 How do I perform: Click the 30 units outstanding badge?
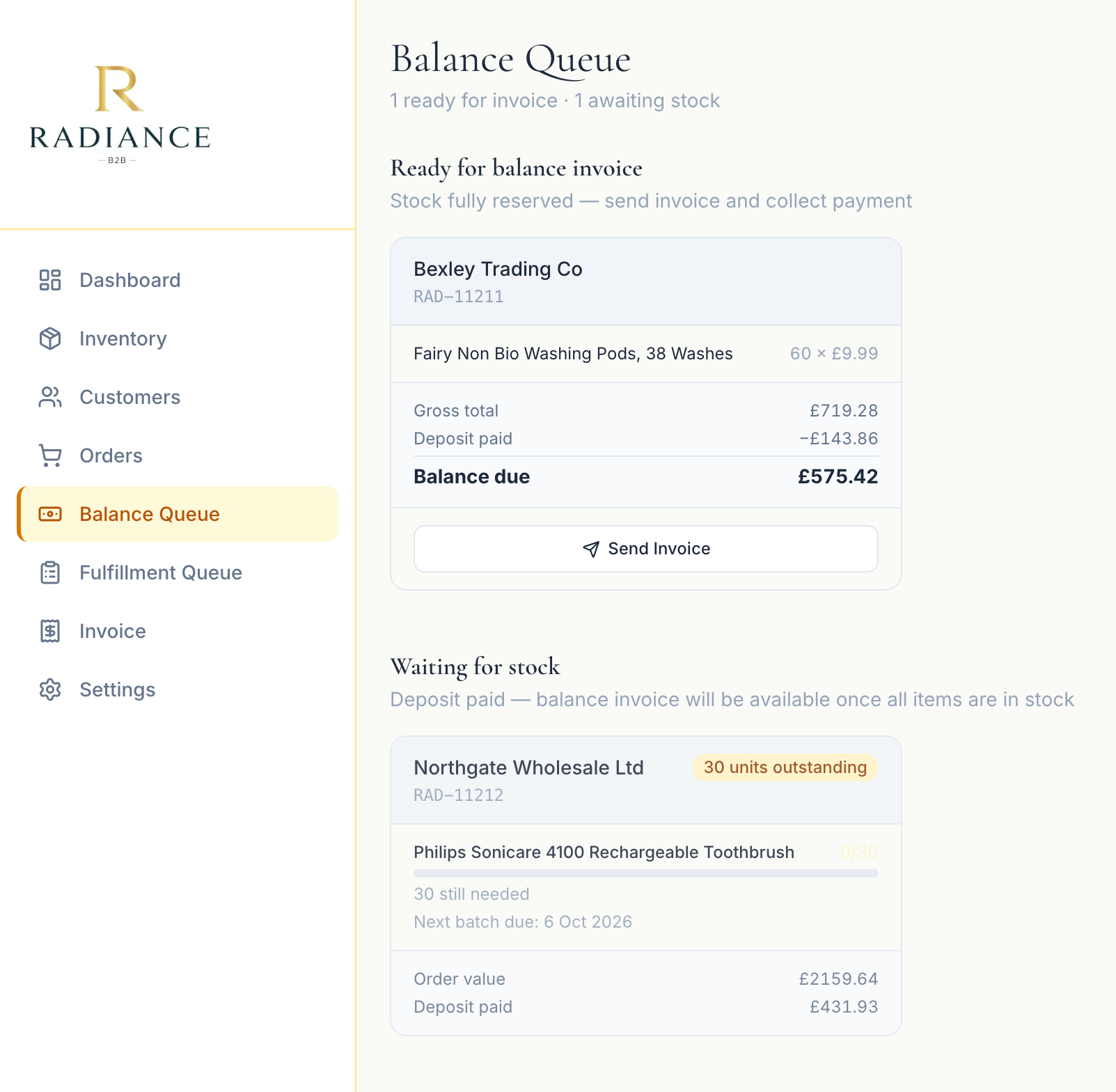[785, 767]
